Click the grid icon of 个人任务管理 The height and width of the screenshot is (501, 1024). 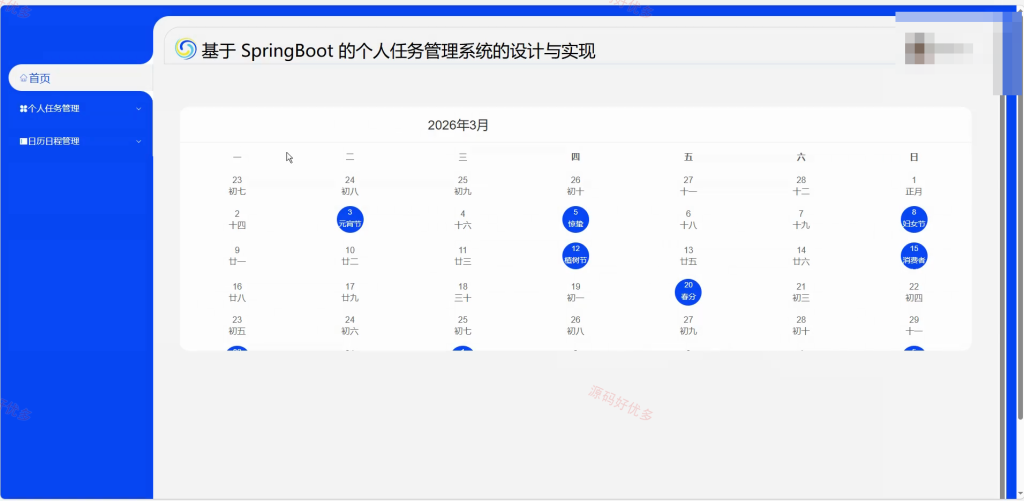[x=24, y=108]
